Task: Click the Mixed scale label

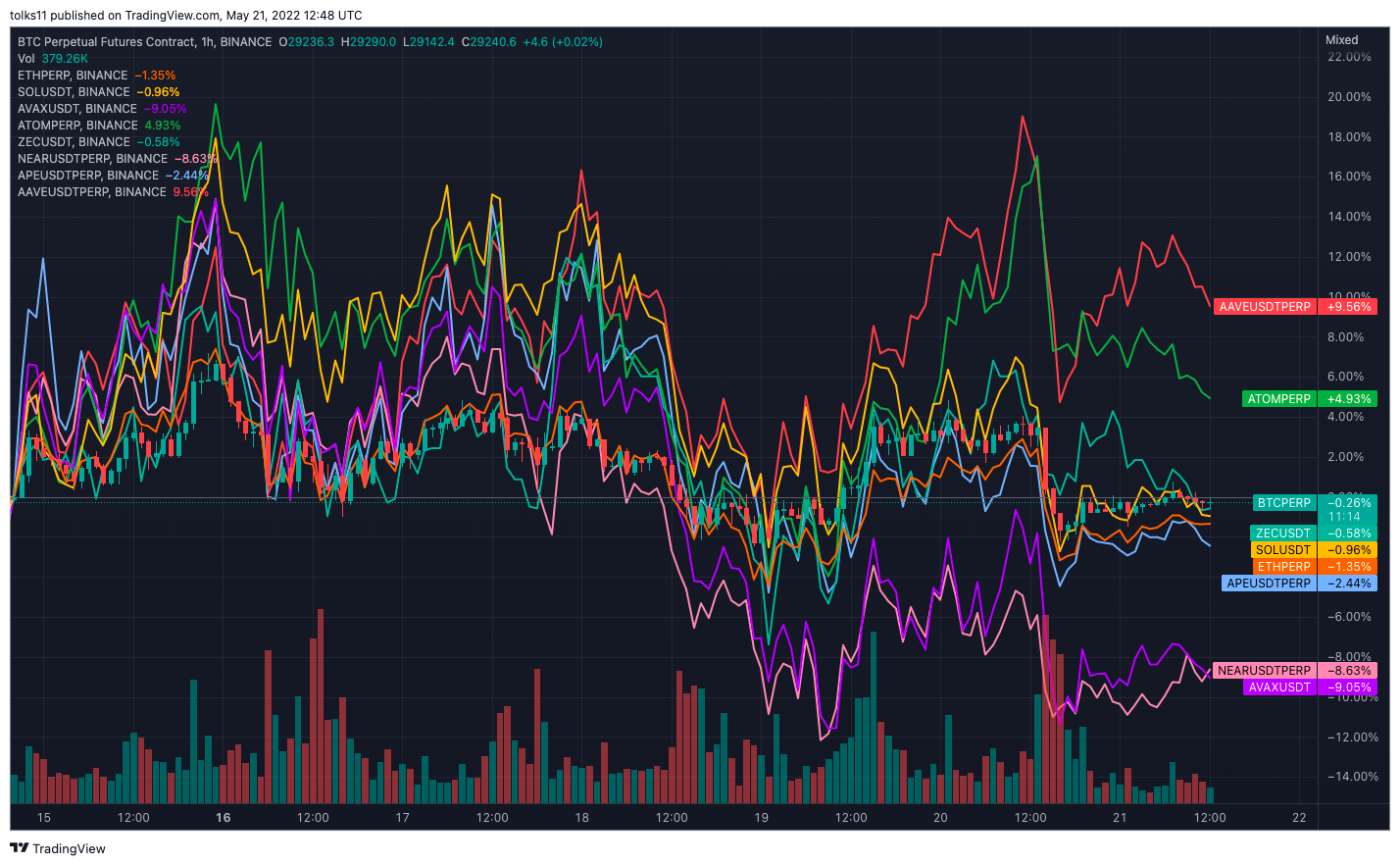Action: [x=1342, y=40]
